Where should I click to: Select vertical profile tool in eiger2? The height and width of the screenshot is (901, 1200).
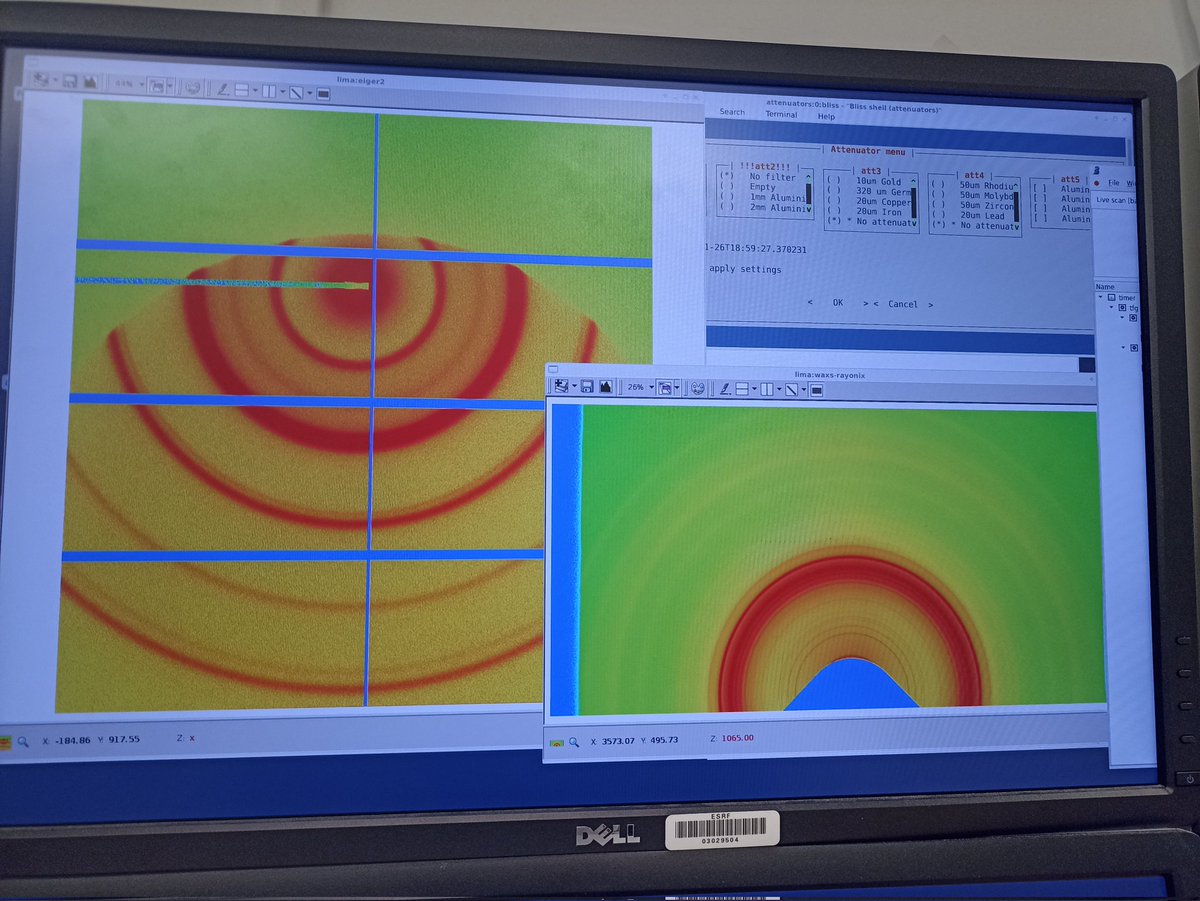point(269,91)
